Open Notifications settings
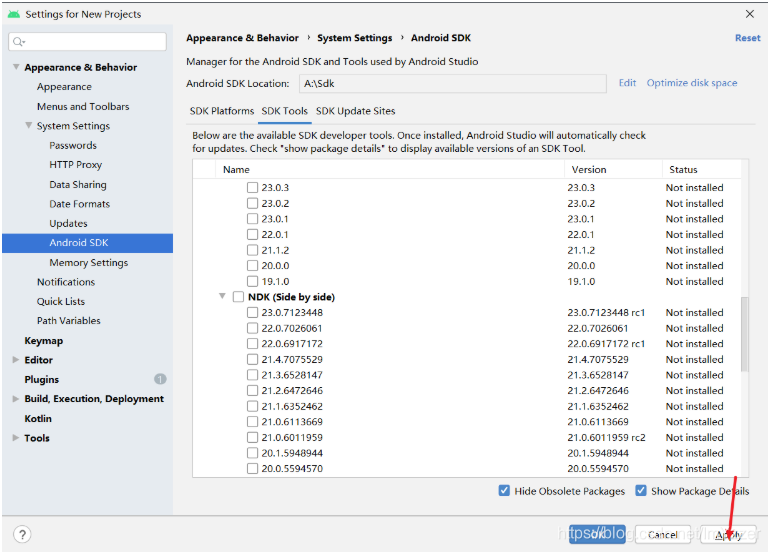771x552 pixels. click(x=66, y=282)
